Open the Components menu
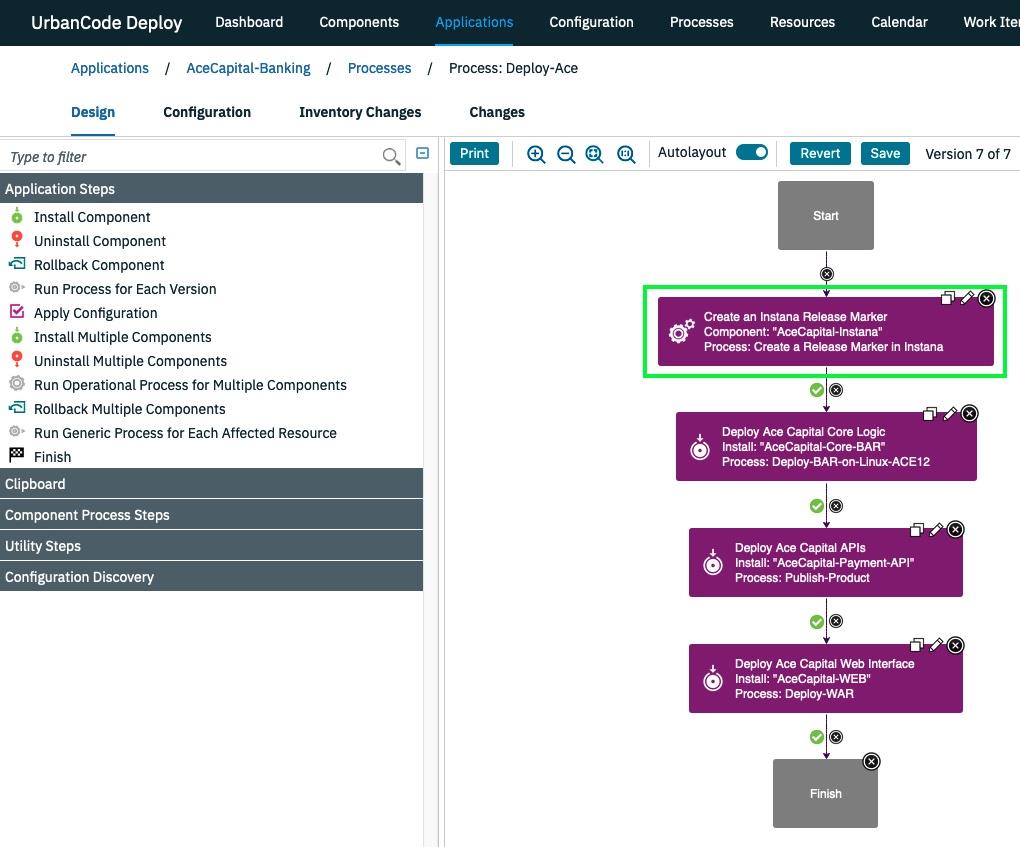This screenshot has height=847, width=1020. pos(359,22)
